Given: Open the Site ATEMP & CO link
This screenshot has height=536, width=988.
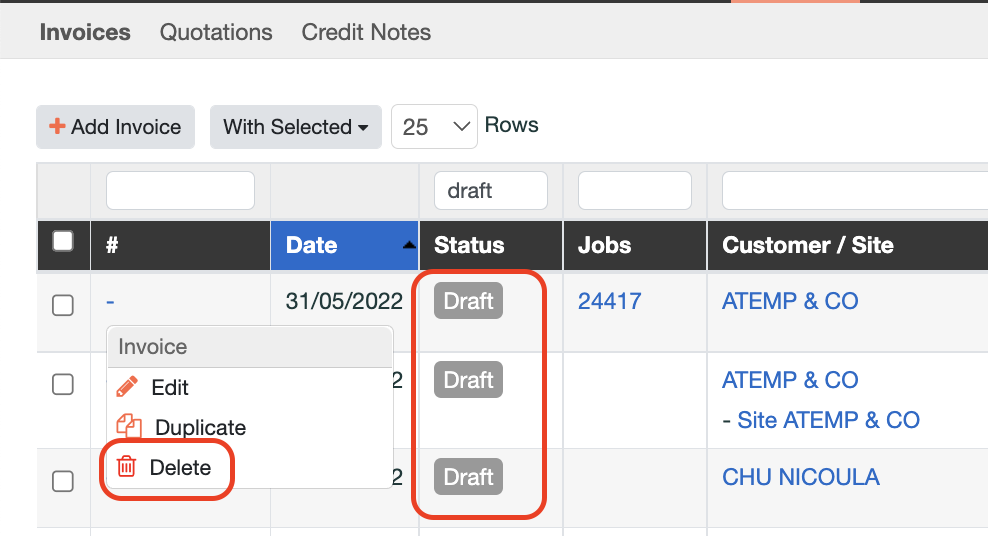Looking at the screenshot, I should point(828,420).
